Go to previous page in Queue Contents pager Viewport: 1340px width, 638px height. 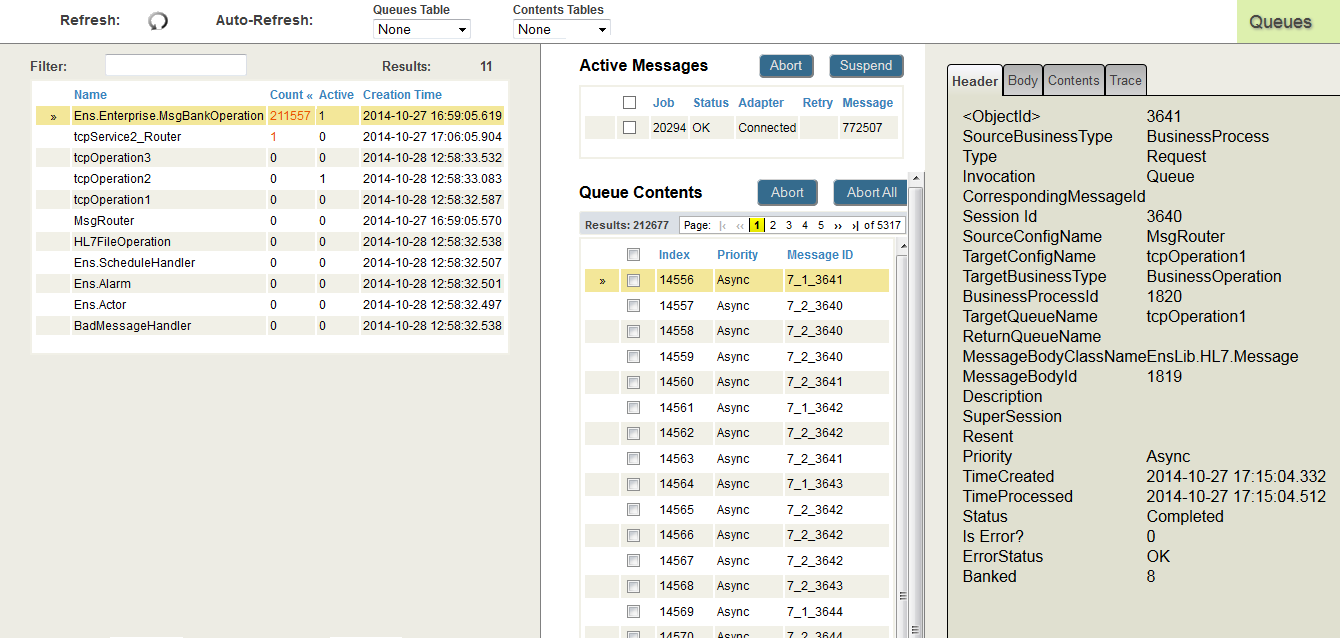coord(740,226)
